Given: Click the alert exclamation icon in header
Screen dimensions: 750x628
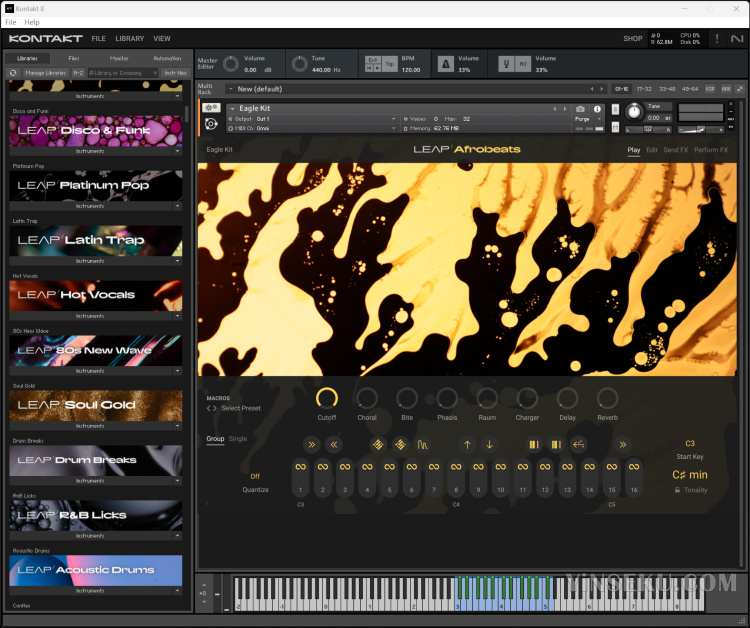Looking at the screenshot, I should click(715, 39).
